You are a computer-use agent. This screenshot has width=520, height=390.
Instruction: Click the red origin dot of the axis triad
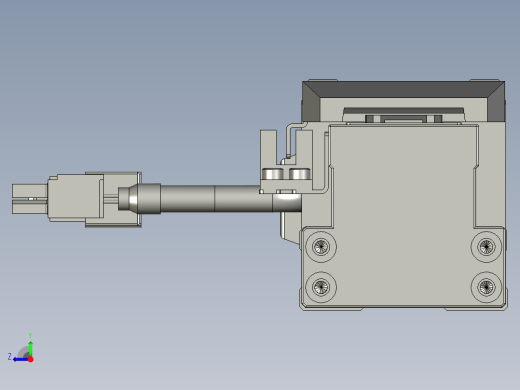click(x=31, y=359)
